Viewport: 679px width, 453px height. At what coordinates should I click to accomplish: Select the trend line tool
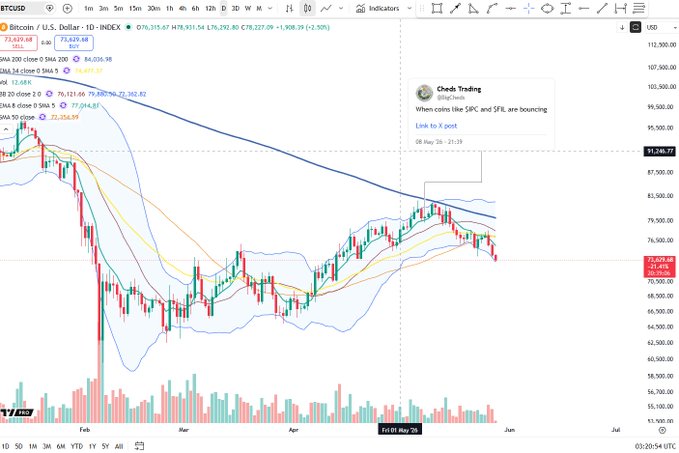click(602, 8)
